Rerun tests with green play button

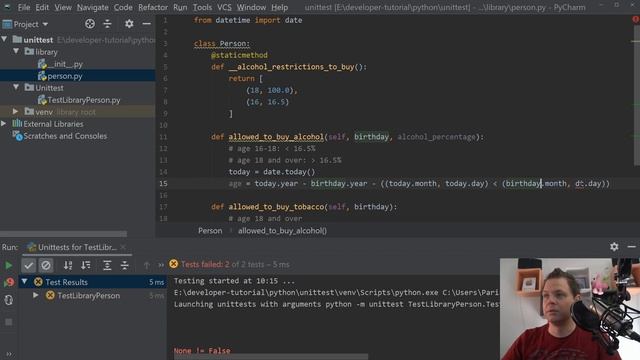[9, 265]
